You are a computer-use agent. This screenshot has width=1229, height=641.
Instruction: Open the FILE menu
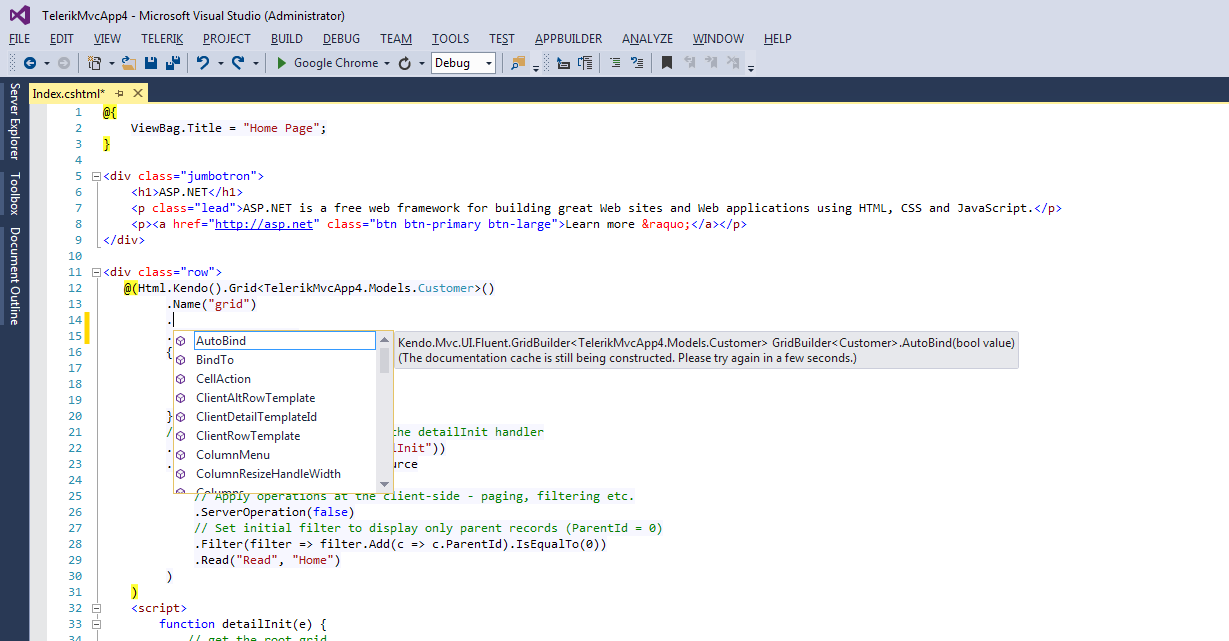19,38
